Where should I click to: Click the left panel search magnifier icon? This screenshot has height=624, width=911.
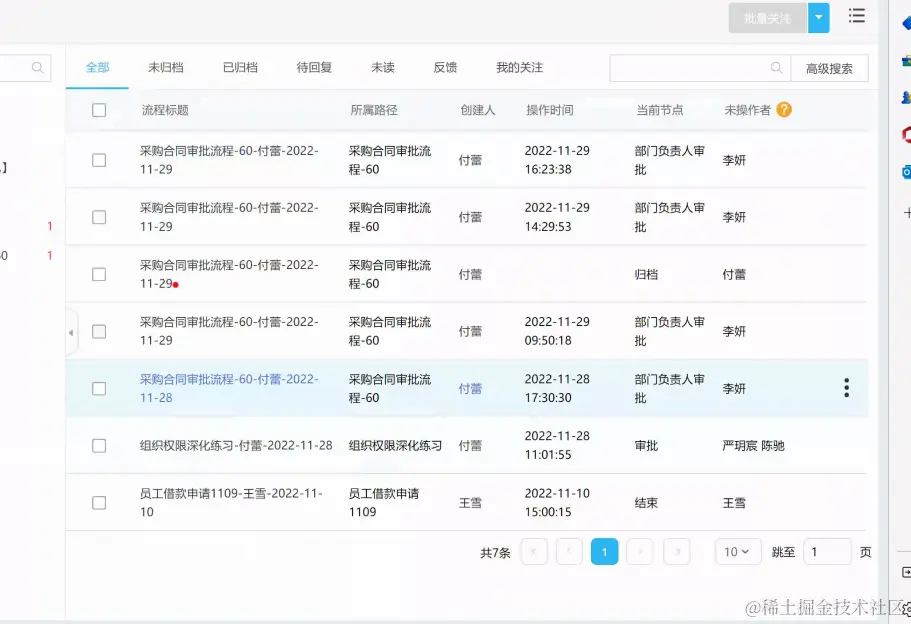[37, 67]
